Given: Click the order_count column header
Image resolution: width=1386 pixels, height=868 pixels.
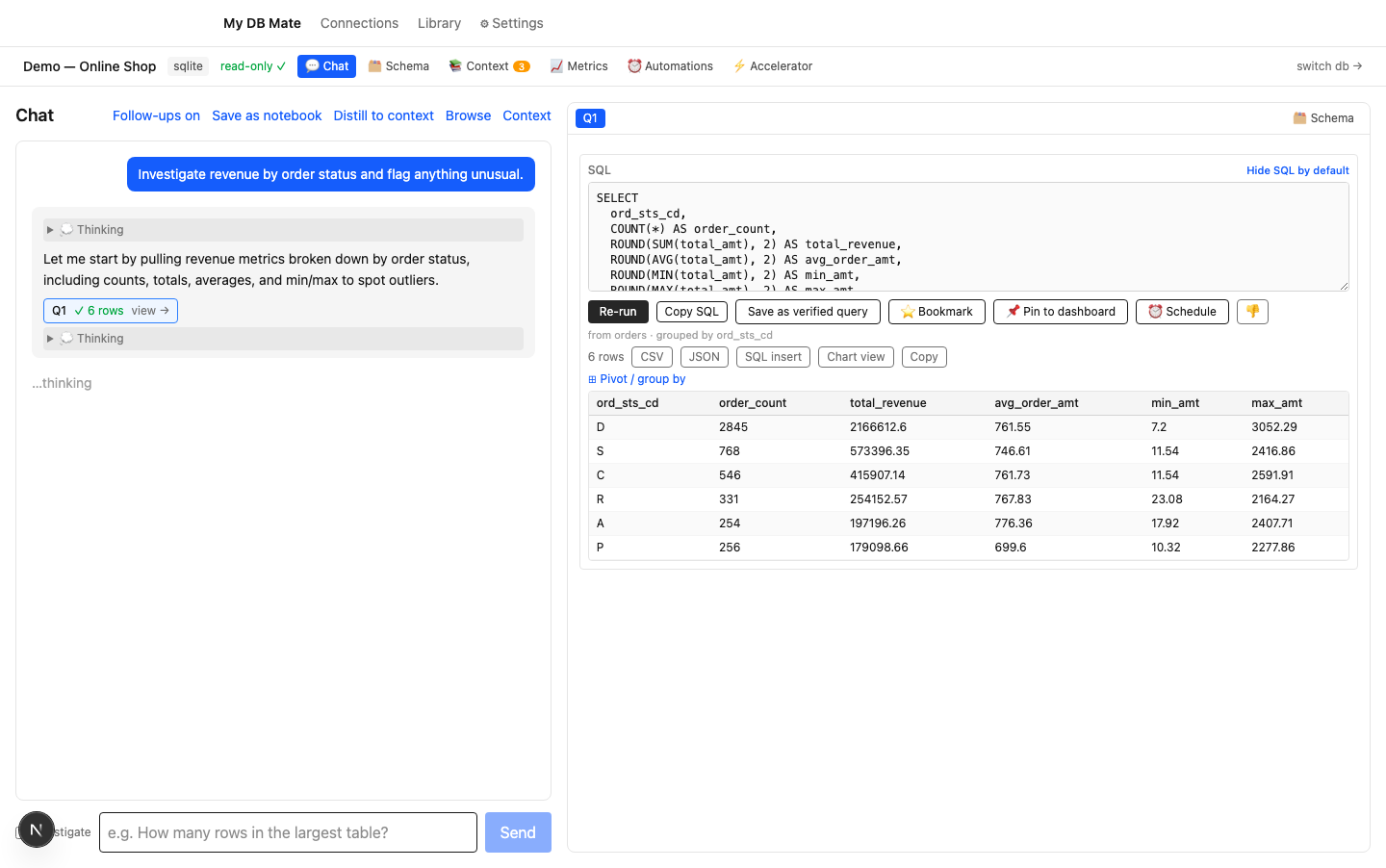Looking at the screenshot, I should pyautogui.click(x=753, y=403).
